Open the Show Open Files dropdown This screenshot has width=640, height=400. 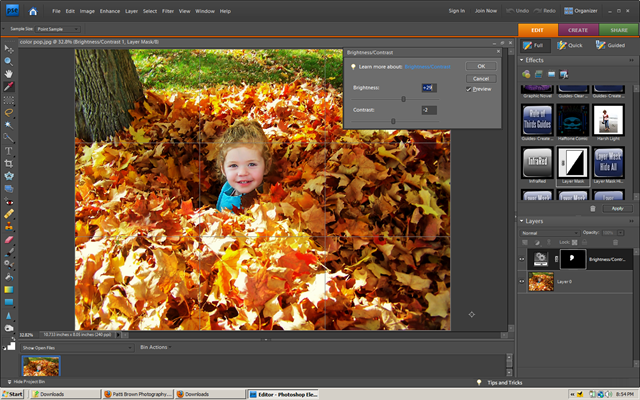click(77, 348)
